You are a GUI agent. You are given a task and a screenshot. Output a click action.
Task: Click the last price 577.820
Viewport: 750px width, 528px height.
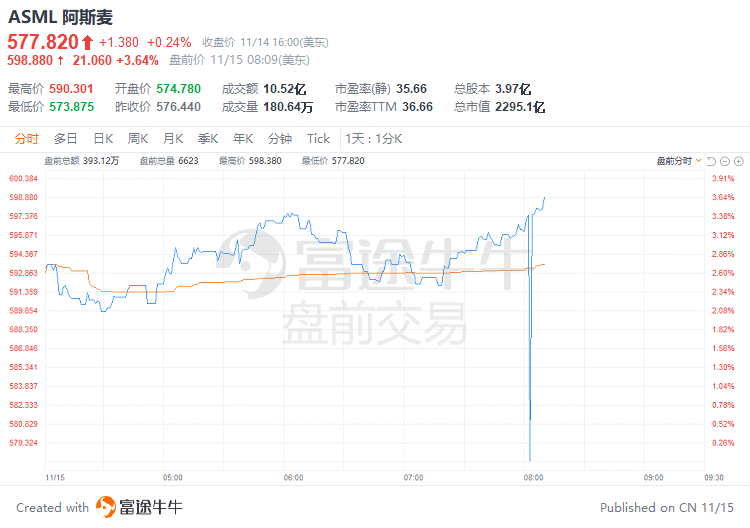click(43, 42)
